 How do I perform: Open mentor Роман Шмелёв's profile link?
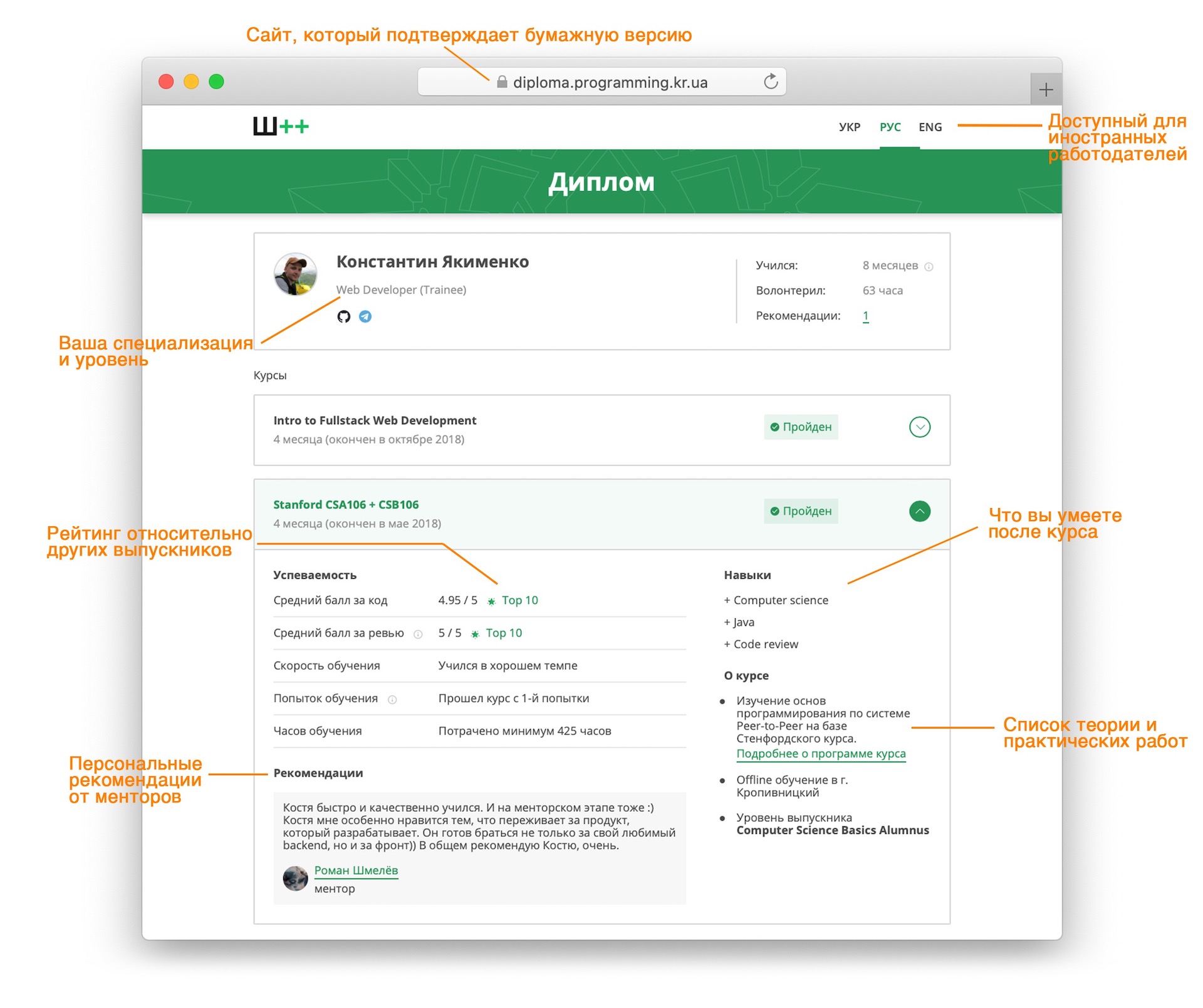(x=356, y=870)
